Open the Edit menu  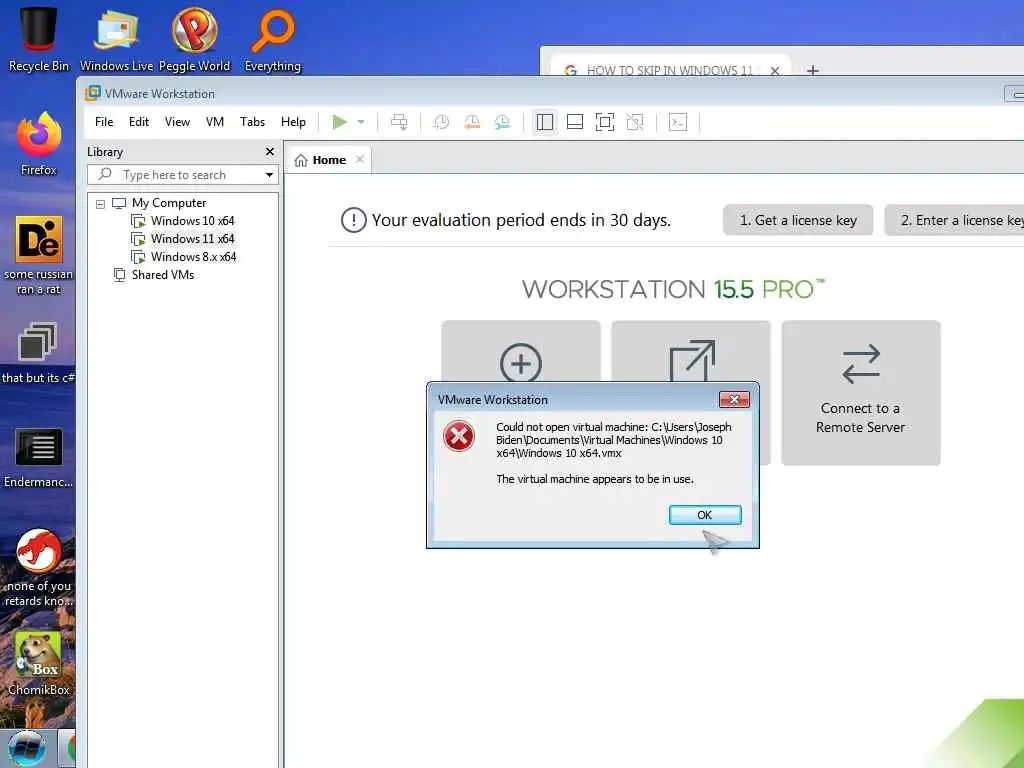coord(138,122)
